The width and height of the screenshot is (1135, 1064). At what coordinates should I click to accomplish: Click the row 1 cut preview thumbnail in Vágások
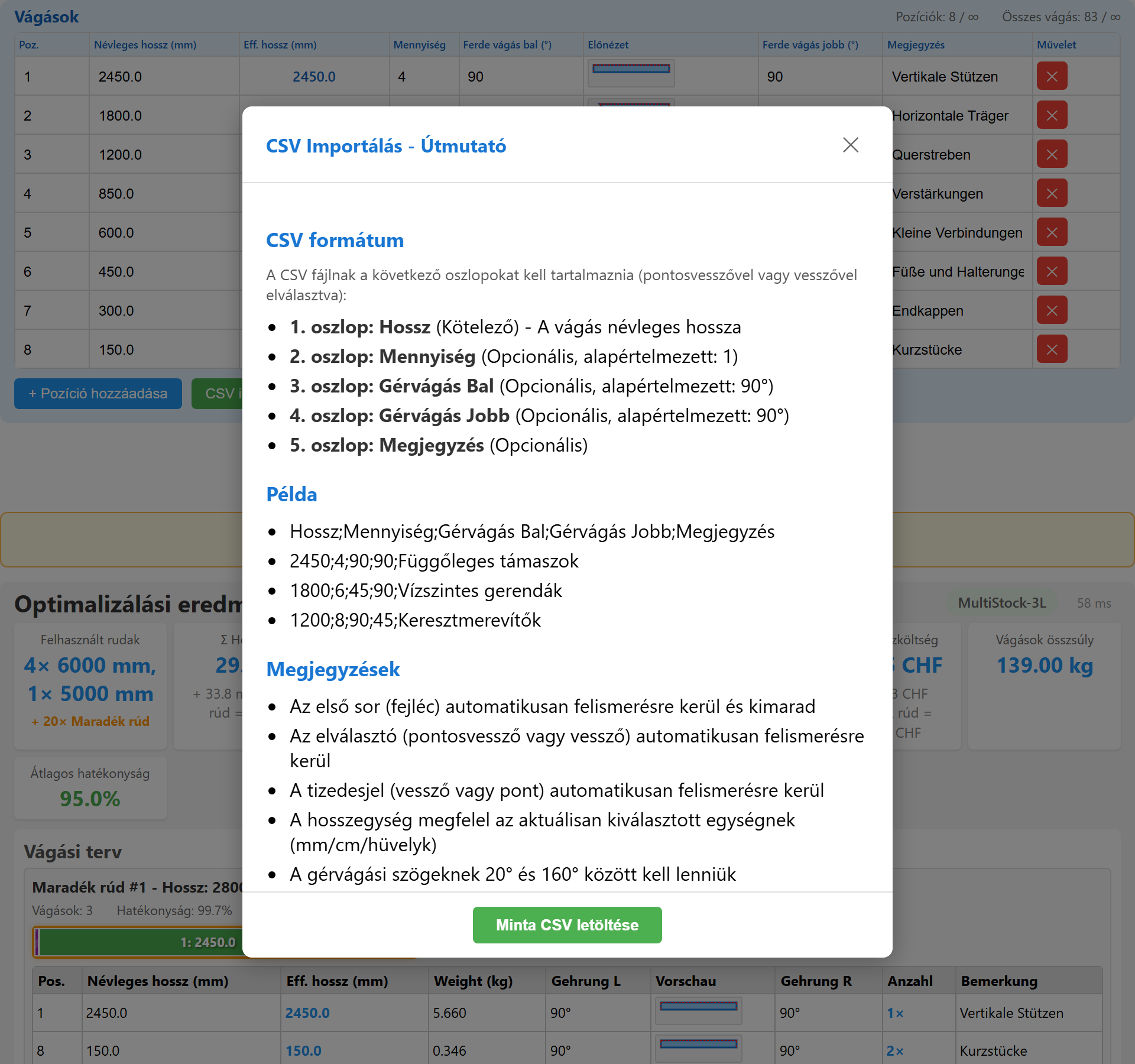(x=631, y=73)
